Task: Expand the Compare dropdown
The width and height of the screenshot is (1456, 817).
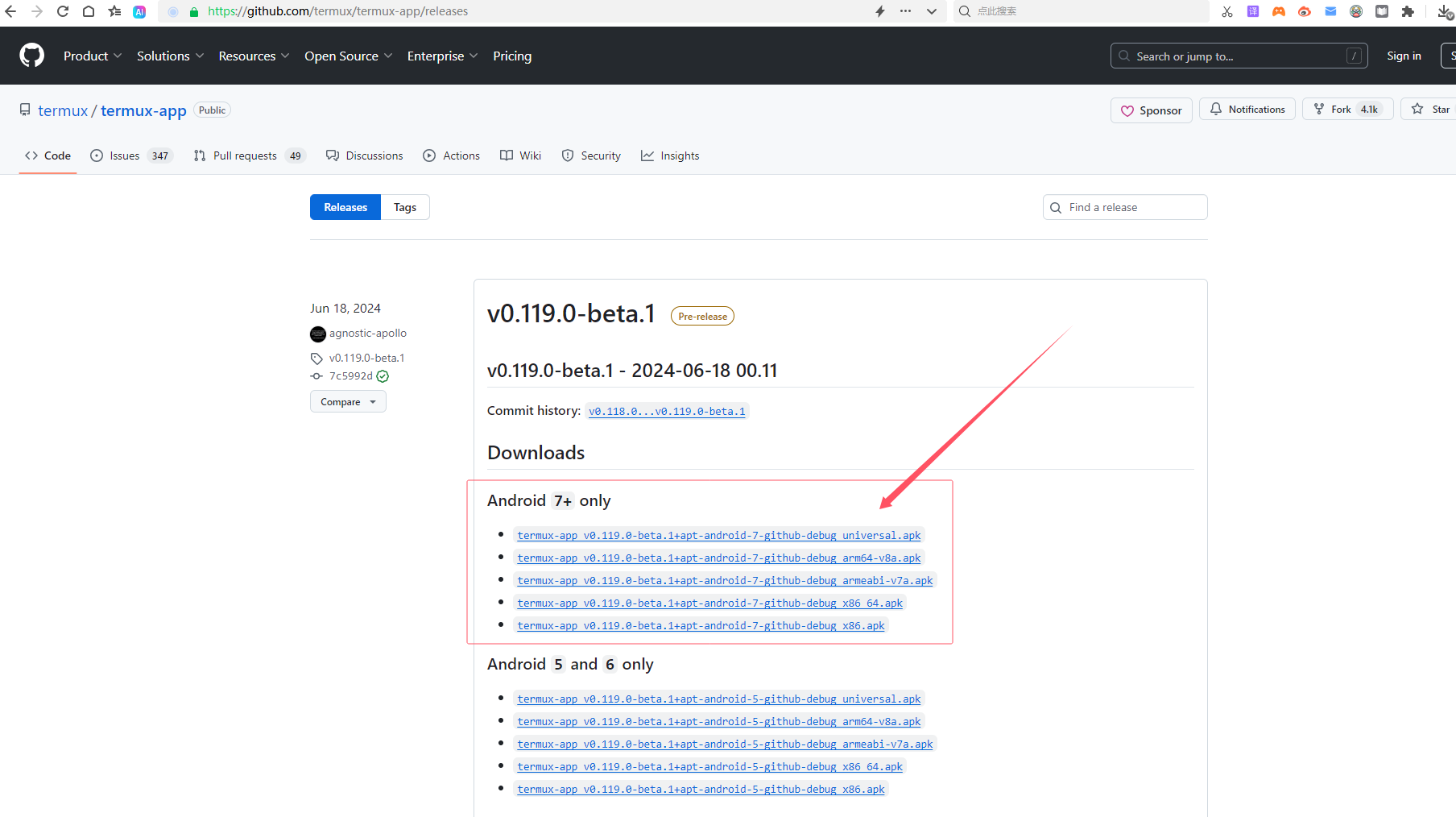Action: (348, 401)
